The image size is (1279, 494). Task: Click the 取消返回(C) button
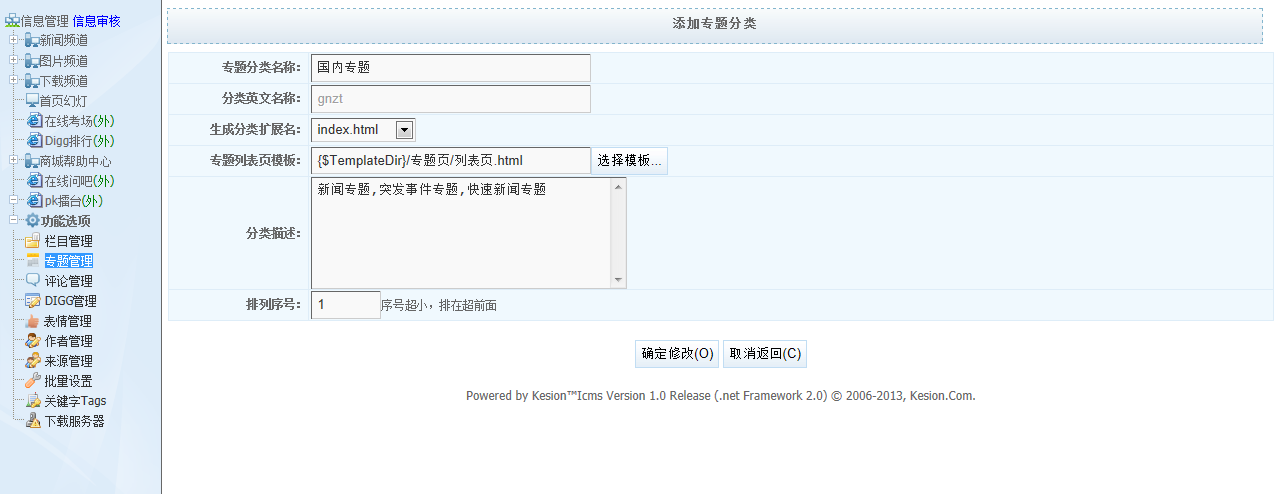pos(765,354)
